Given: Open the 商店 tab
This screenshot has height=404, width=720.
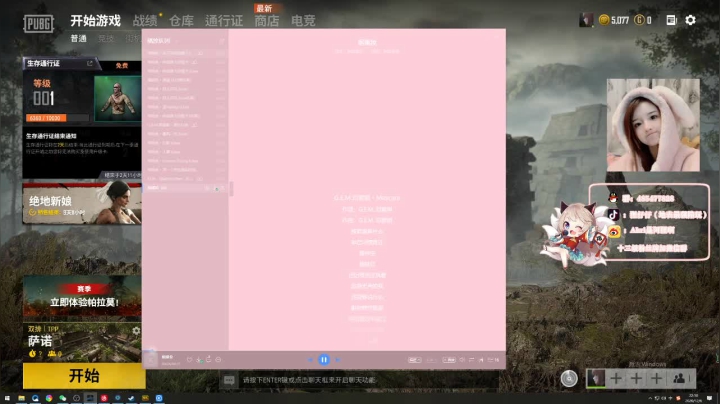Looking at the screenshot, I should (x=267, y=21).
